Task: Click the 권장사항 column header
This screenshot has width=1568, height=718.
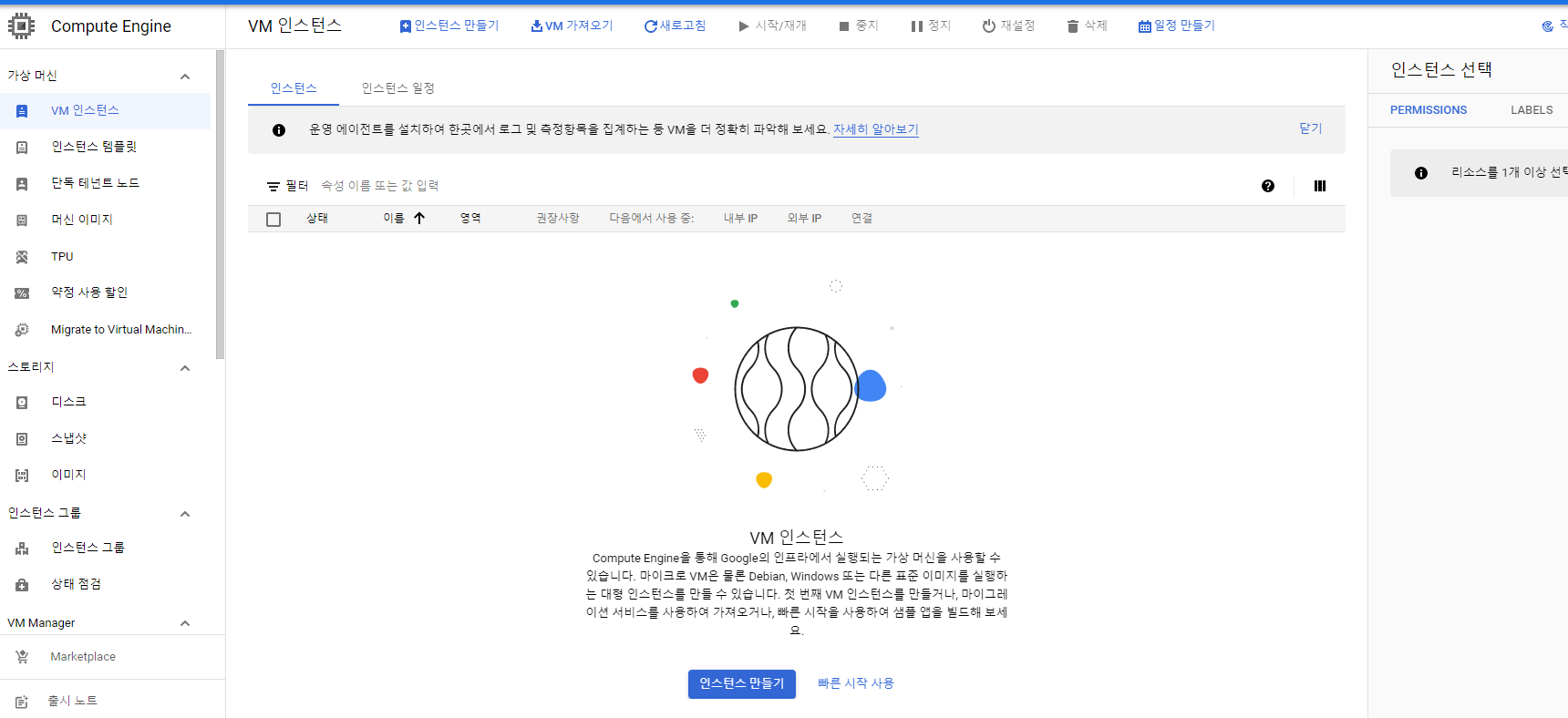Action: (x=558, y=219)
